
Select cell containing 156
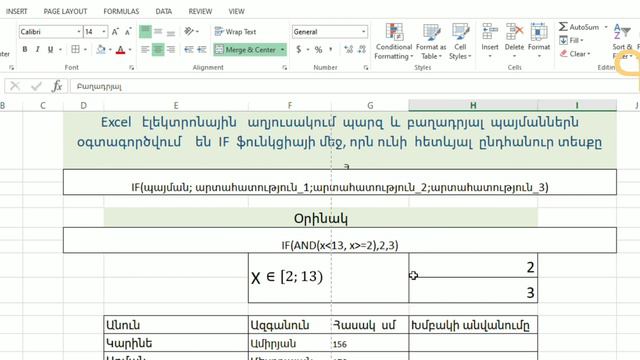coord(370,344)
